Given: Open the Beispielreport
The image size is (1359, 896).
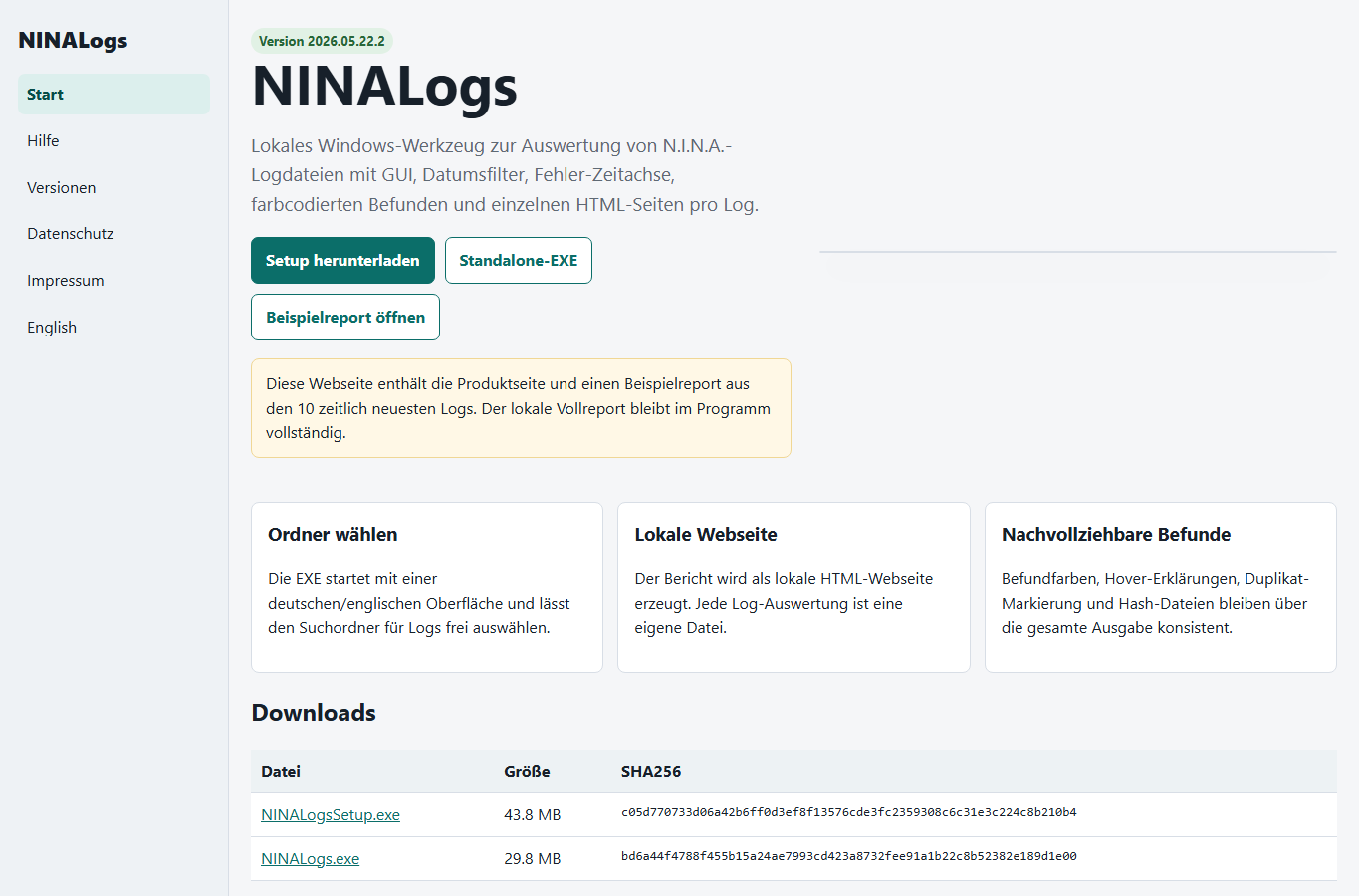Looking at the screenshot, I should tap(345, 317).
